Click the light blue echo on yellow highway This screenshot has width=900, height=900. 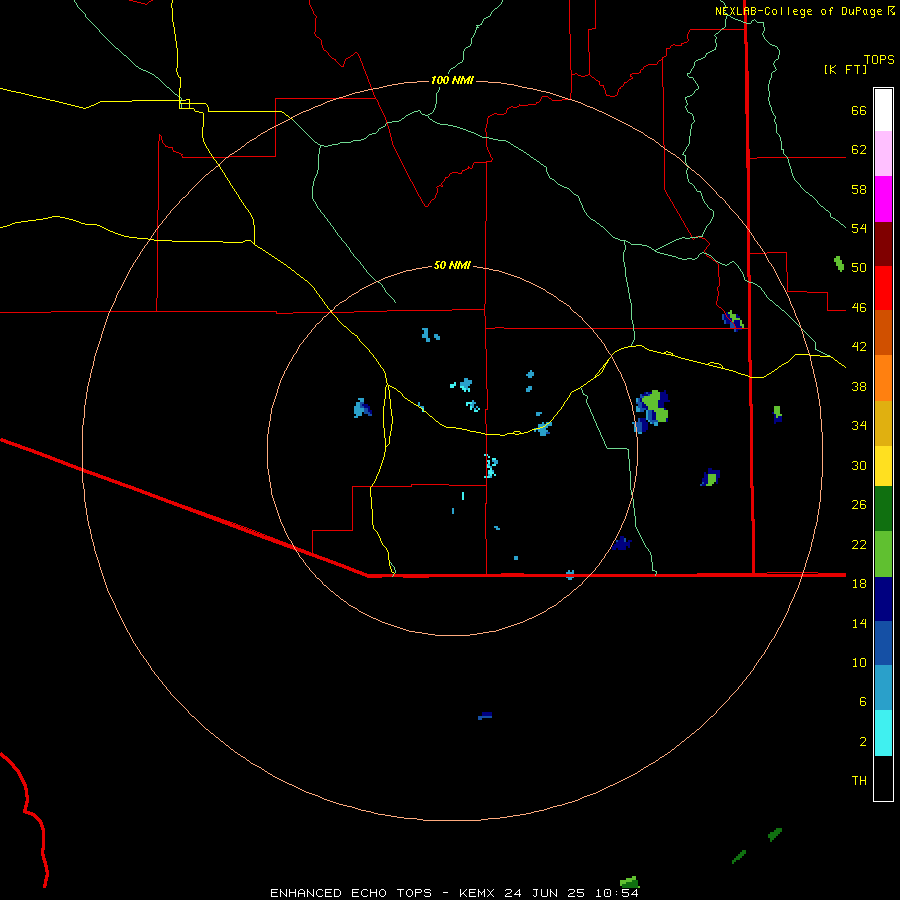pos(542,428)
